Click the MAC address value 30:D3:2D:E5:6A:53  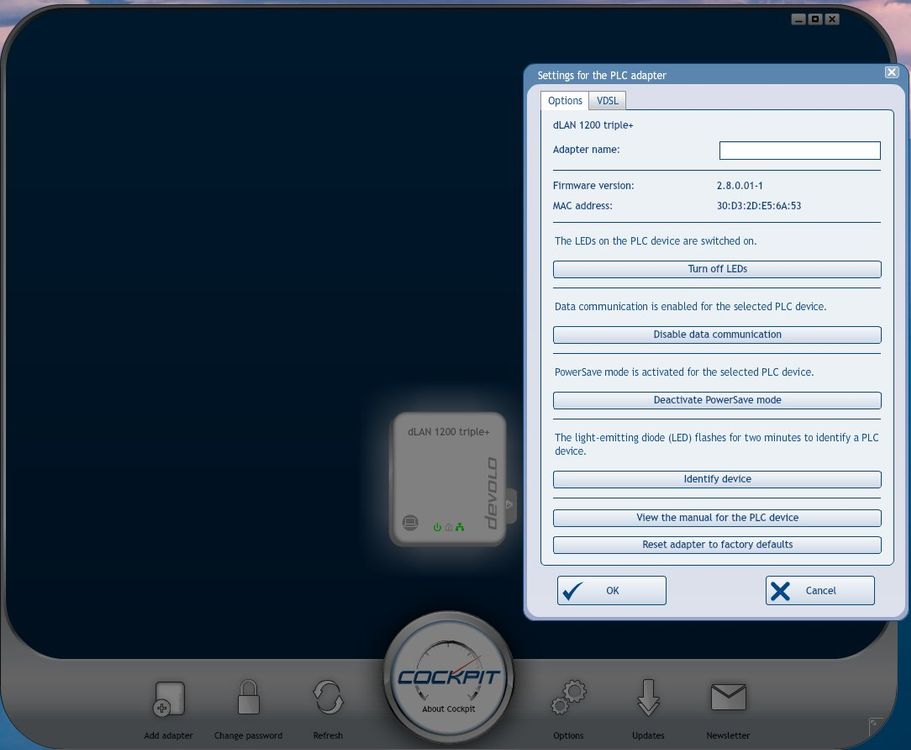point(759,206)
